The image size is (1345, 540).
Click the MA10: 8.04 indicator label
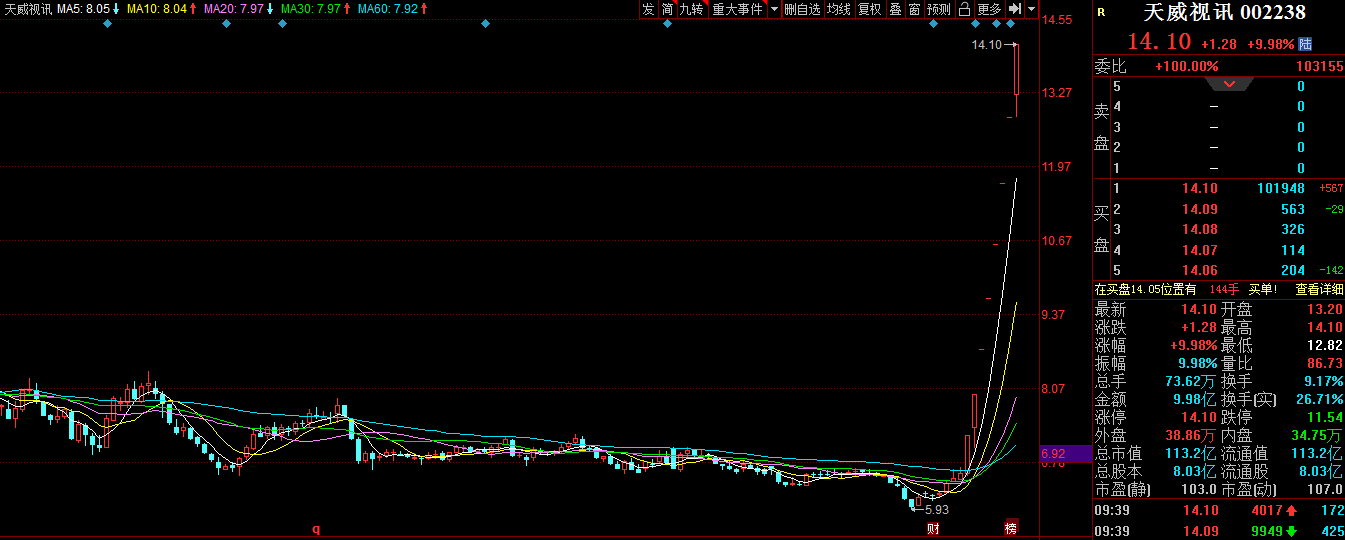[x=163, y=9]
